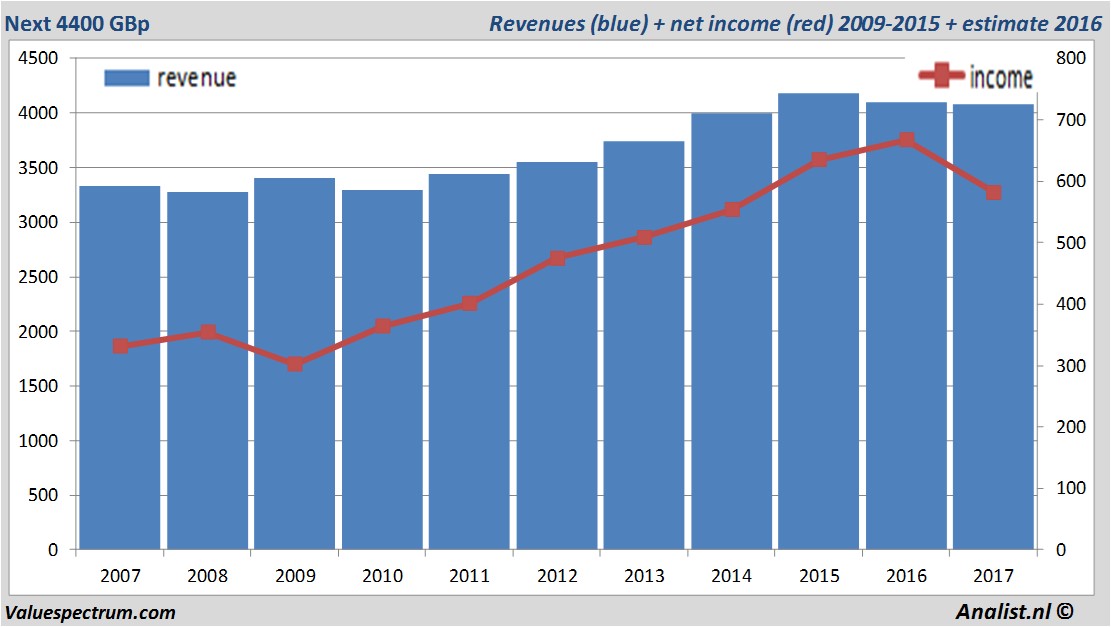
Task: Select the 2009 income data marker
Action: 295,364
